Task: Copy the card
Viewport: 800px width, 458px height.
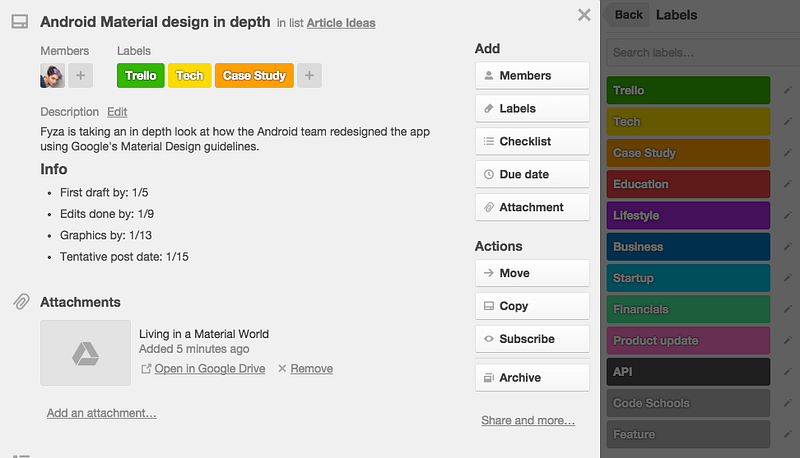Action: pos(532,306)
